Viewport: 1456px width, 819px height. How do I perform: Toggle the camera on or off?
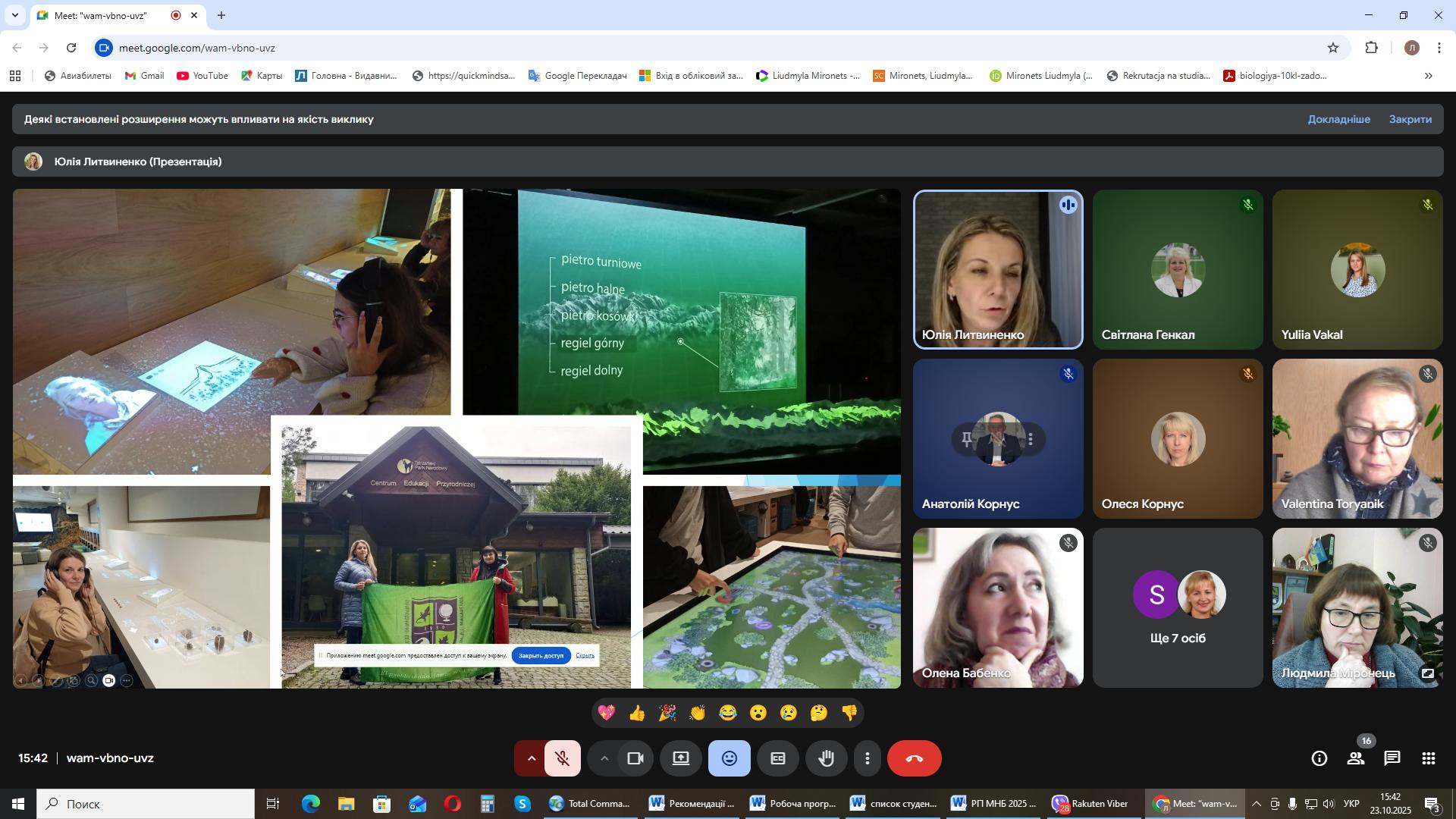click(x=635, y=758)
